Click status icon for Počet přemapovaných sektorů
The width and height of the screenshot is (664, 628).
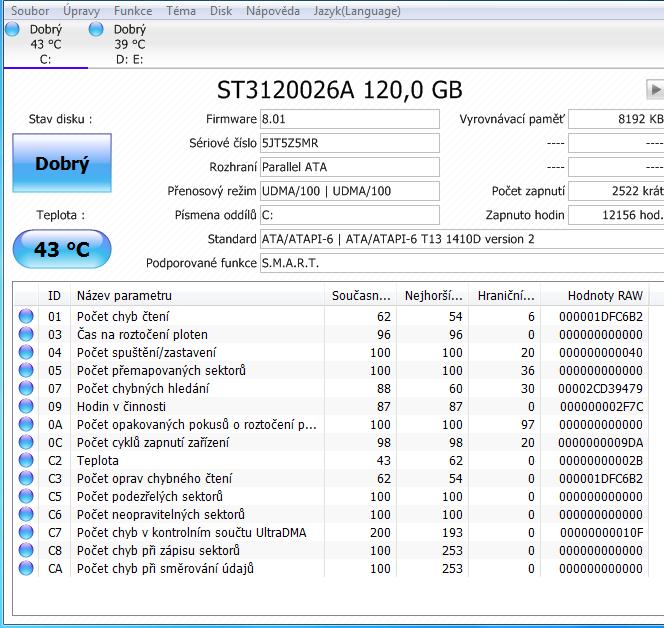26,371
